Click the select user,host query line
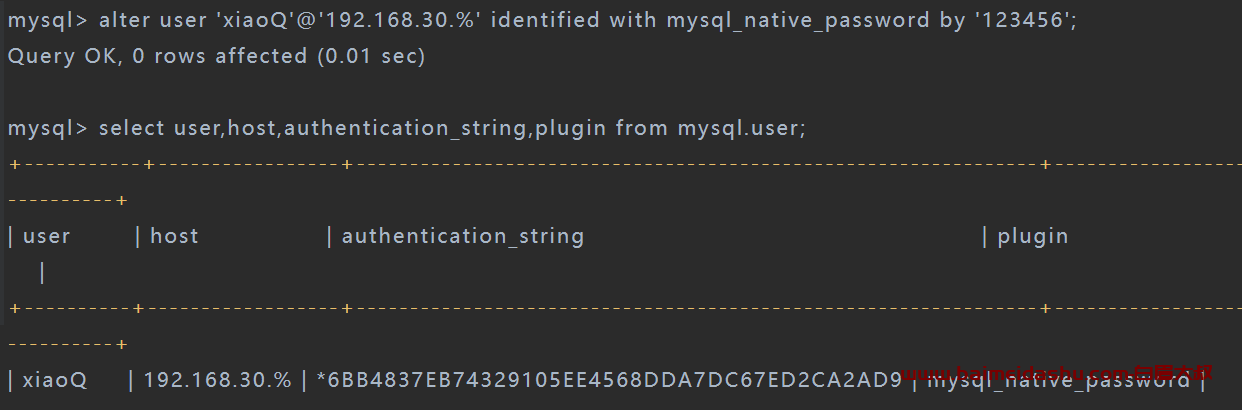 click(406, 129)
